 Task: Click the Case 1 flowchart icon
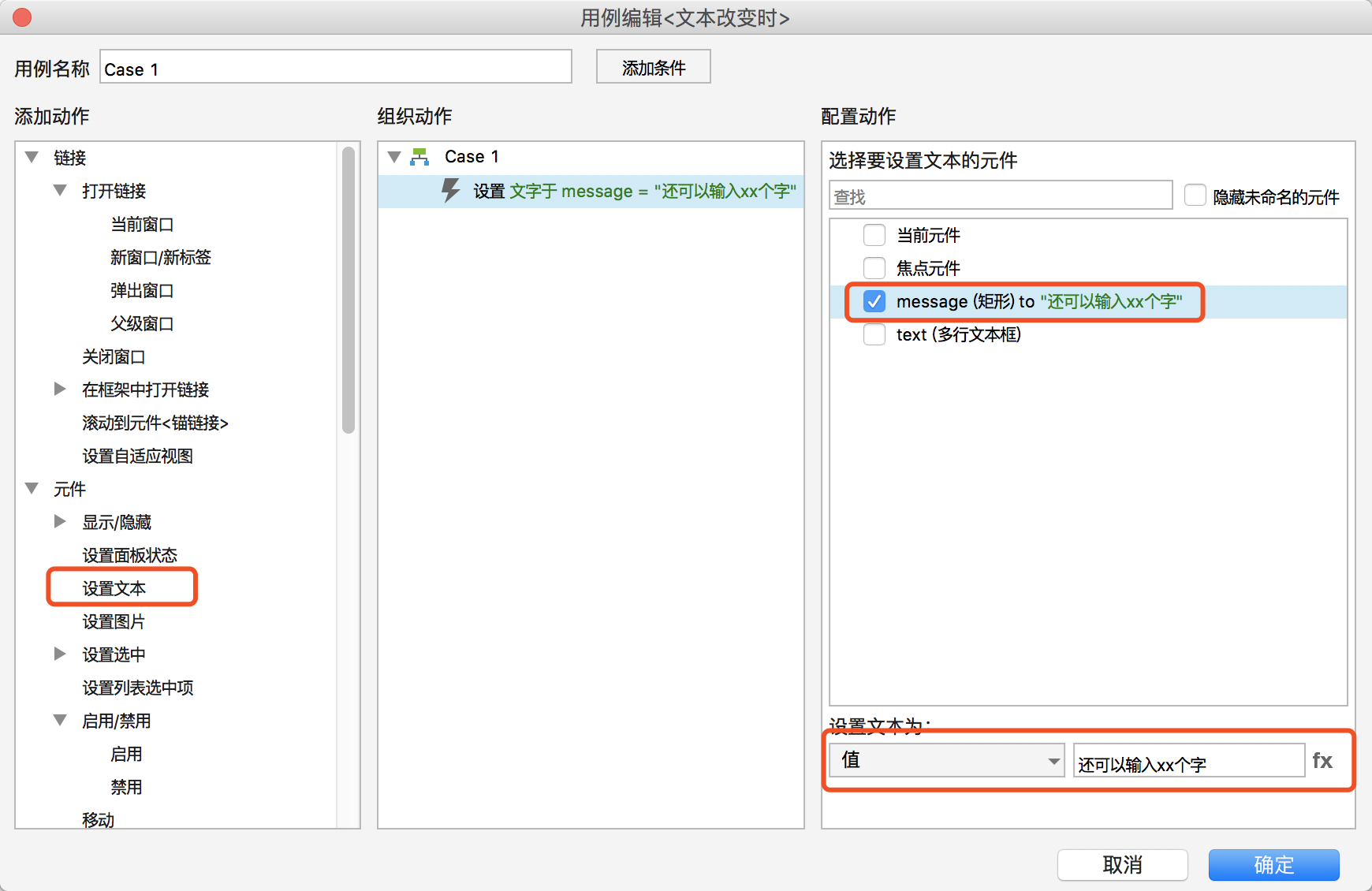(x=419, y=157)
